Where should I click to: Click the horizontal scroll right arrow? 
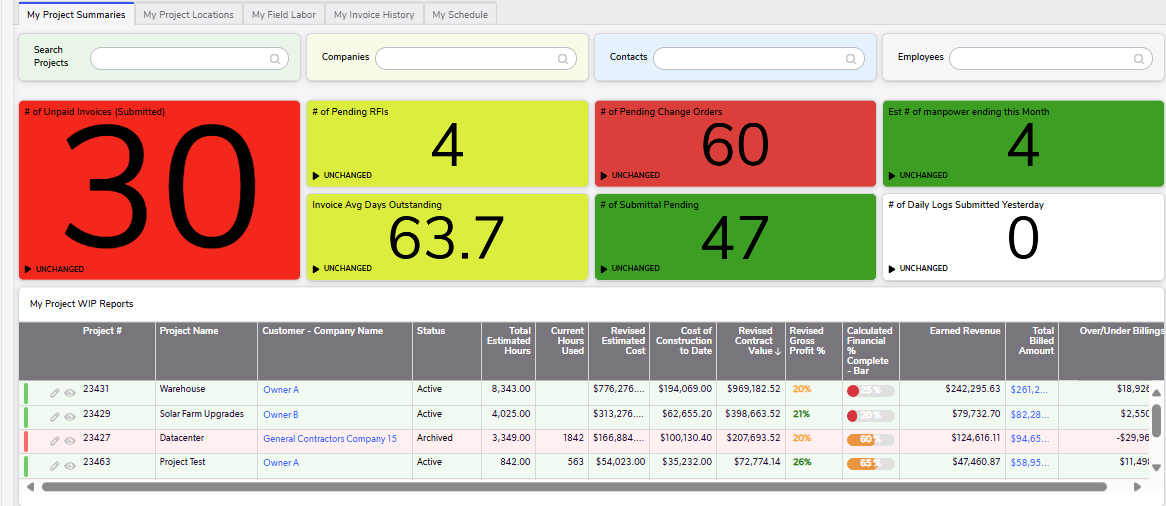[1137, 487]
